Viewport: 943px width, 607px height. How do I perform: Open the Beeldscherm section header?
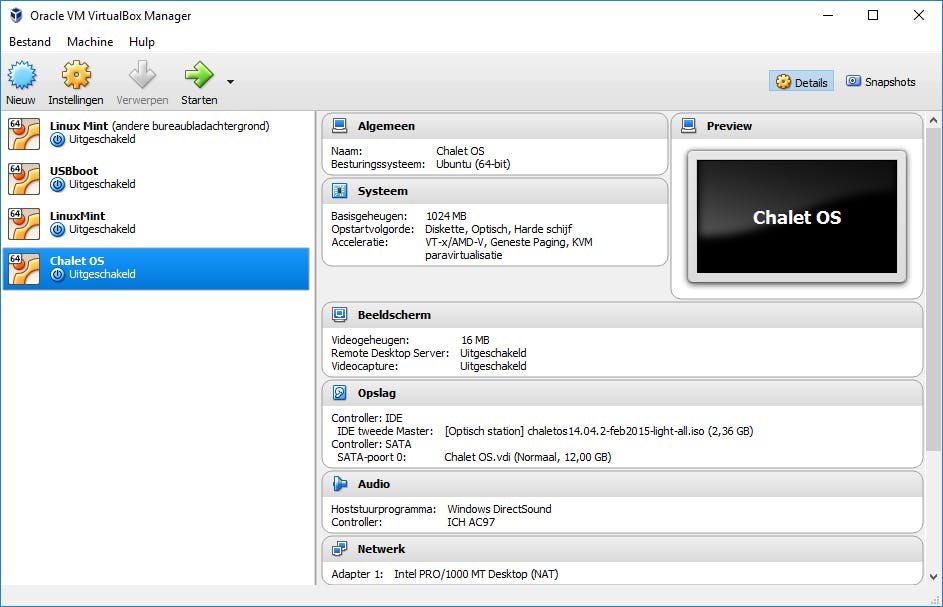pos(622,315)
